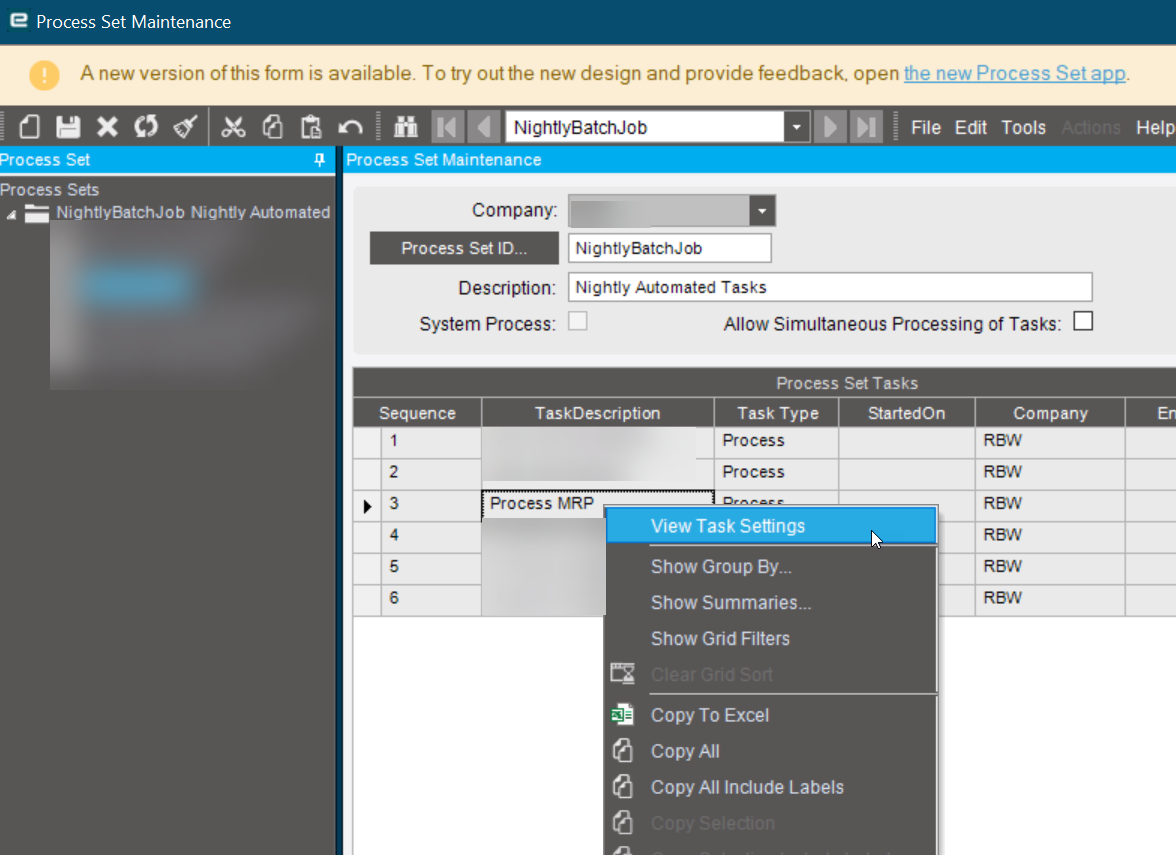The width and height of the screenshot is (1176, 855).
Task: Choose View Task Settings from the context menu
Action: [771, 526]
